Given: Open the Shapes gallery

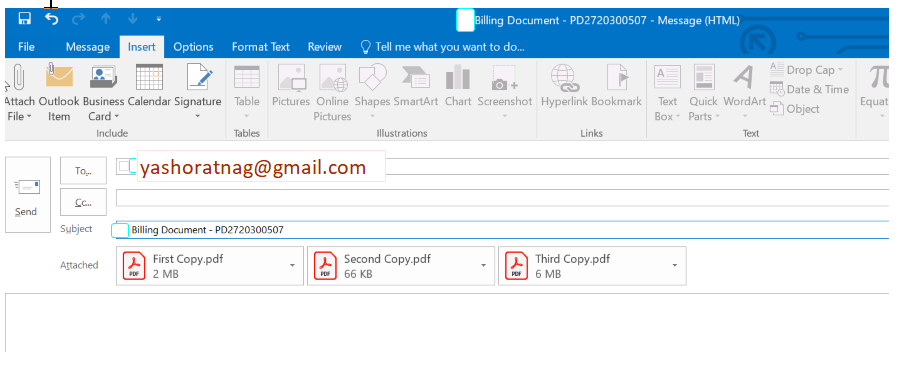Looking at the screenshot, I should pos(372,92).
